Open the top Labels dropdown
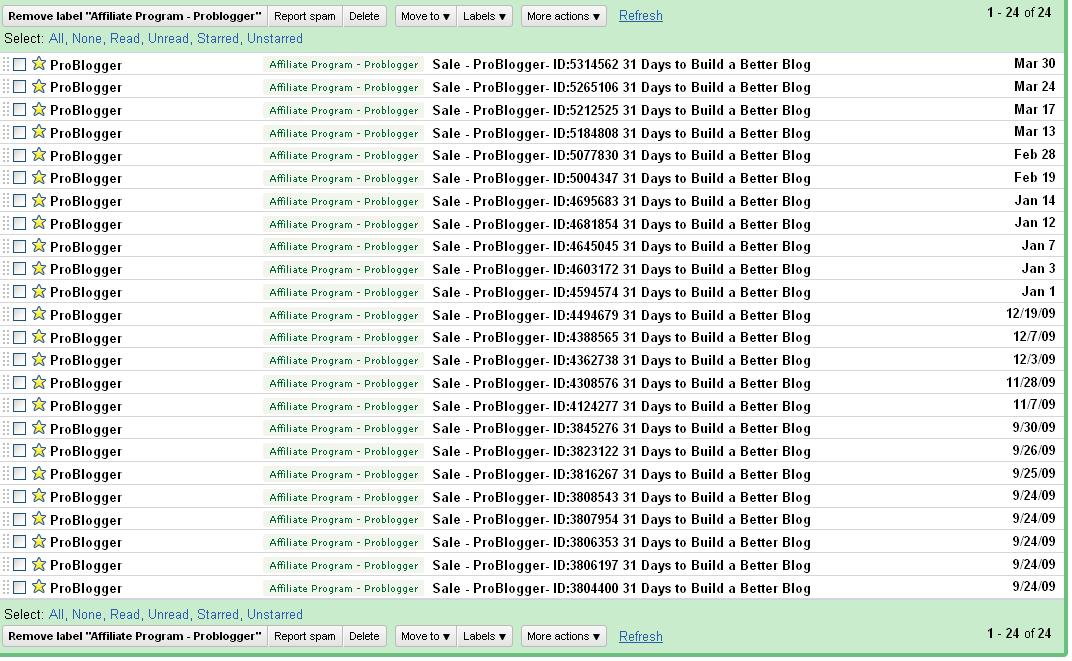1072x661 pixels. 484,16
